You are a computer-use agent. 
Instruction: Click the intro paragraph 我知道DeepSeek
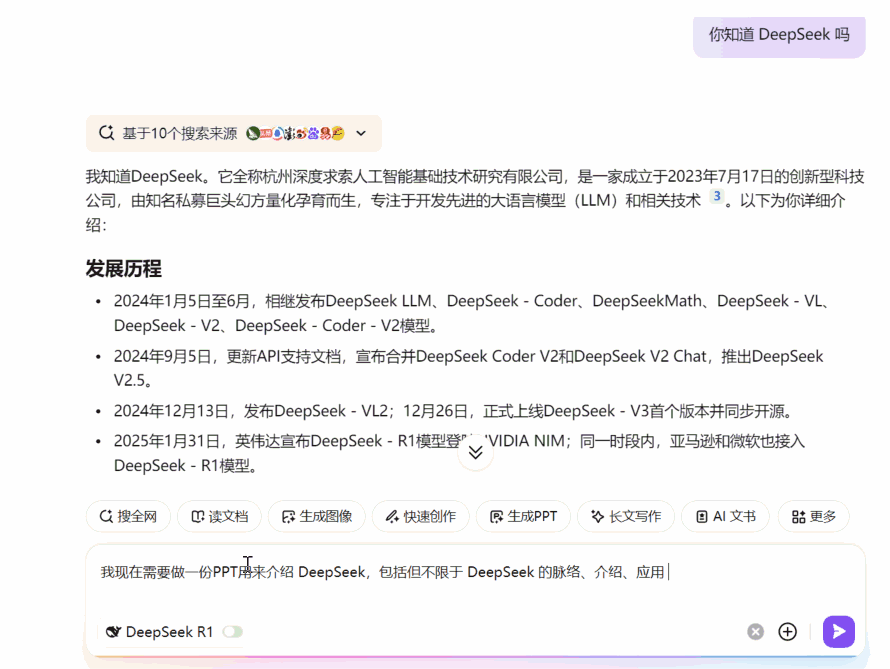pyautogui.click(x=475, y=200)
